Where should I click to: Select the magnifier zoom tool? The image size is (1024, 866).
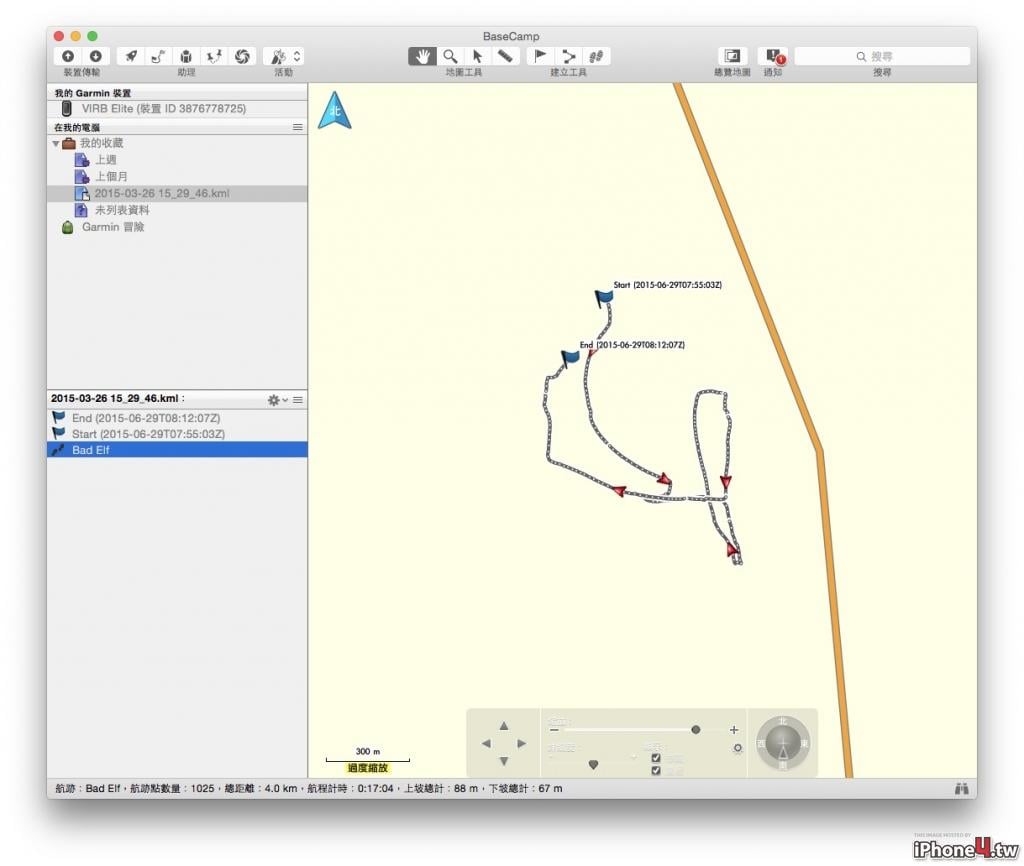pyautogui.click(x=450, y=56)
